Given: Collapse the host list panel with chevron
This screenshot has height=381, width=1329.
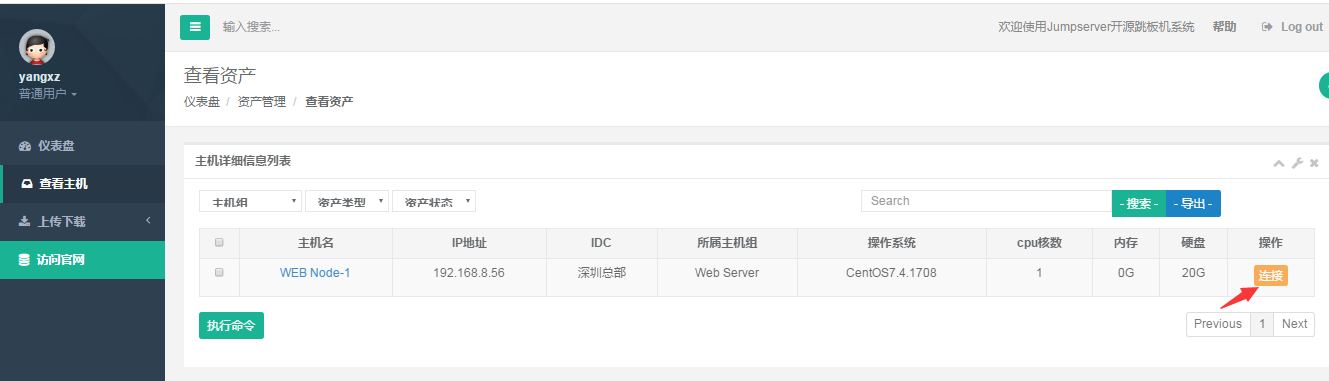Looking at the screenshot, I should click(1279, 163).
